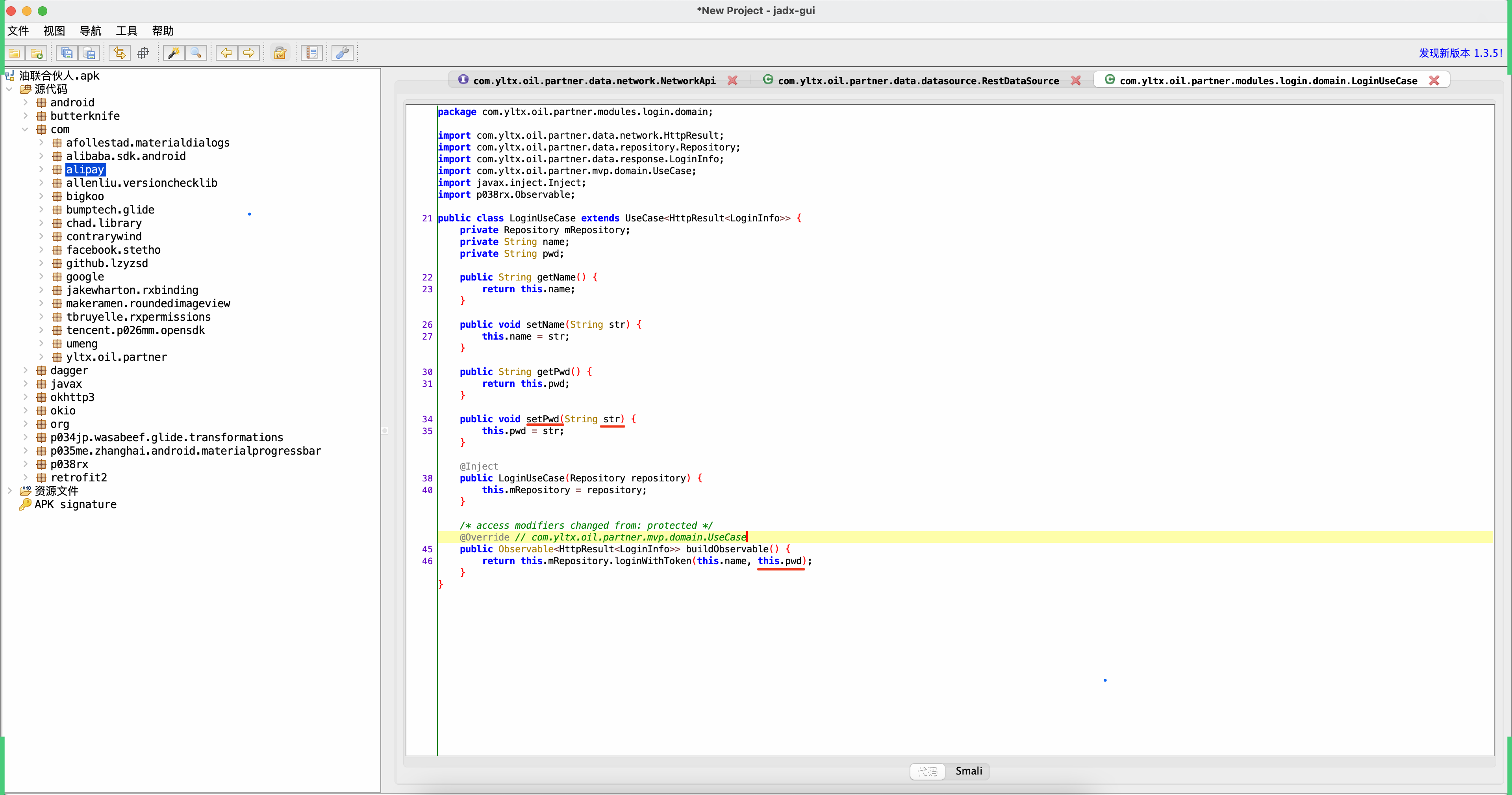Open the log viewer notebook icon
The width and height of the screenshot is (1512, 795).
point(311,53)
